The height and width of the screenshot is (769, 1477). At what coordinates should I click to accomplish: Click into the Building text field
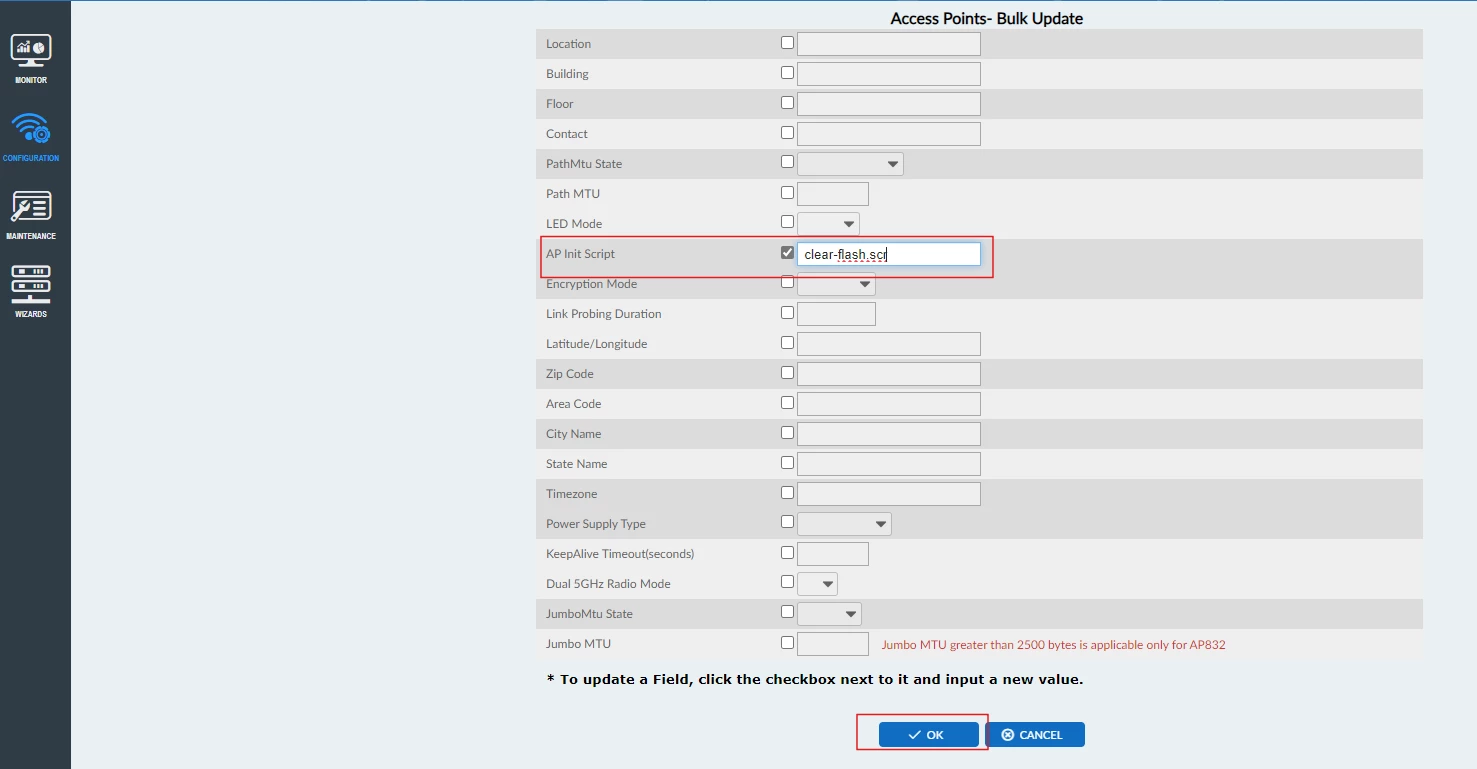[889, 74]
